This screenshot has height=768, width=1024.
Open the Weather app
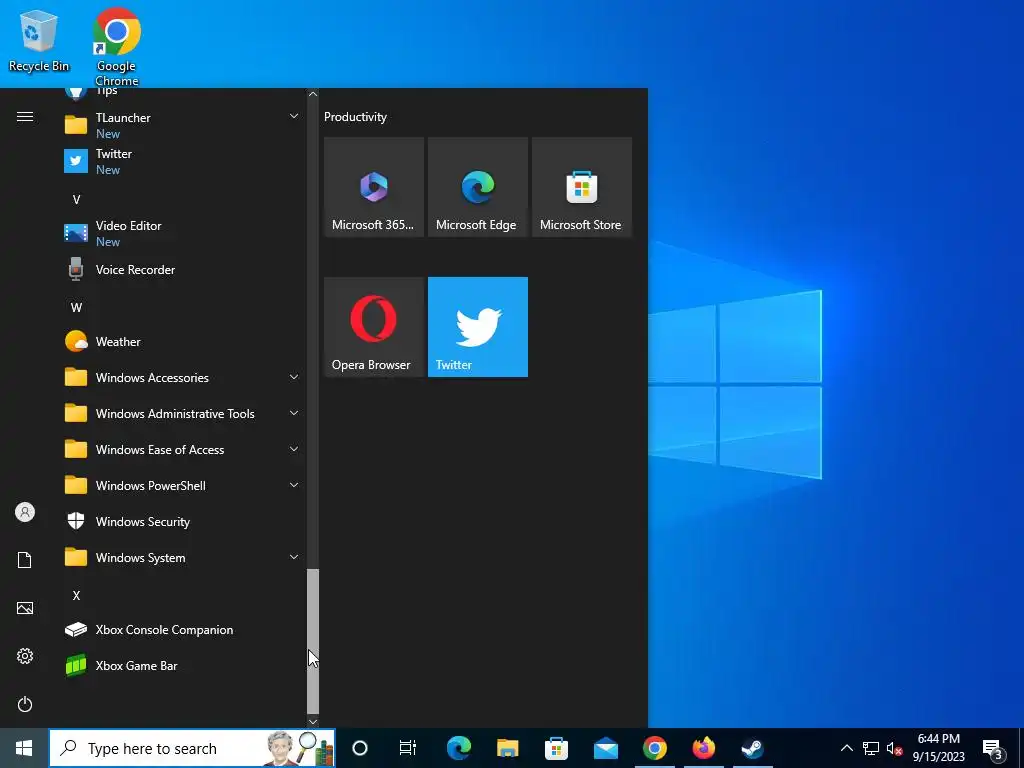coord(181,342)
